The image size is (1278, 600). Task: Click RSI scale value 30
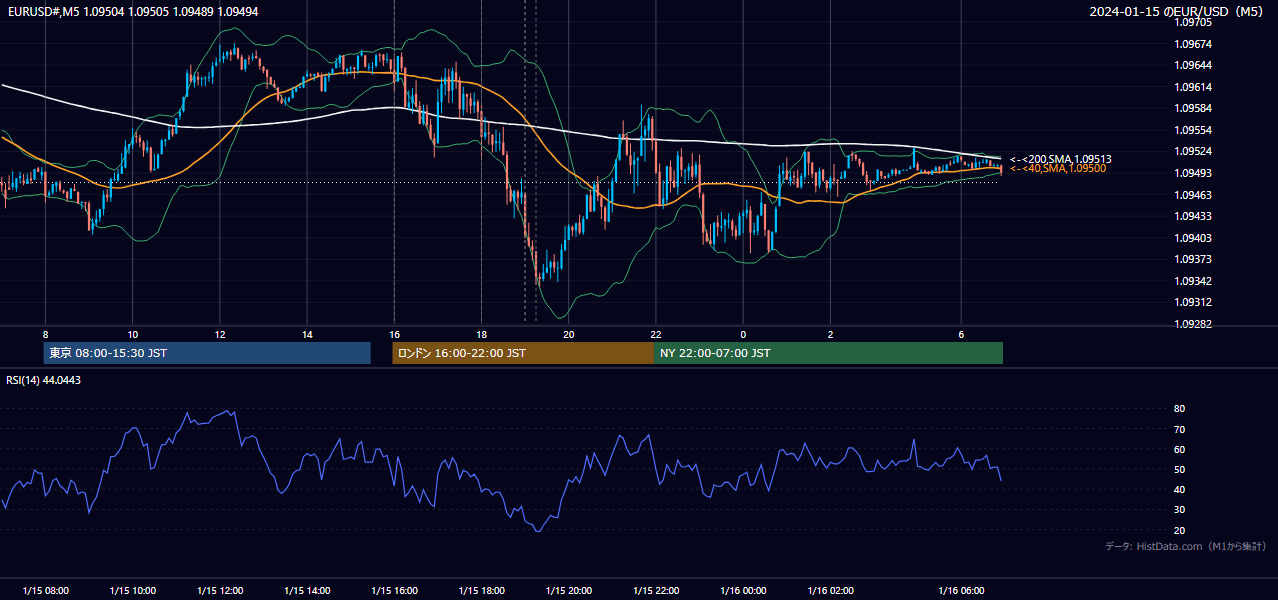pyautogui.click(x=1179, y=510)
